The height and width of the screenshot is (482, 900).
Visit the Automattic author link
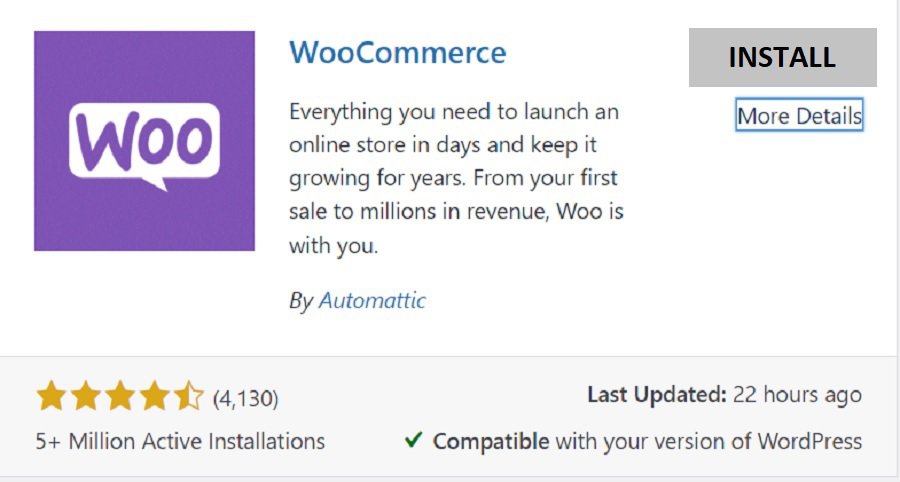372,300
